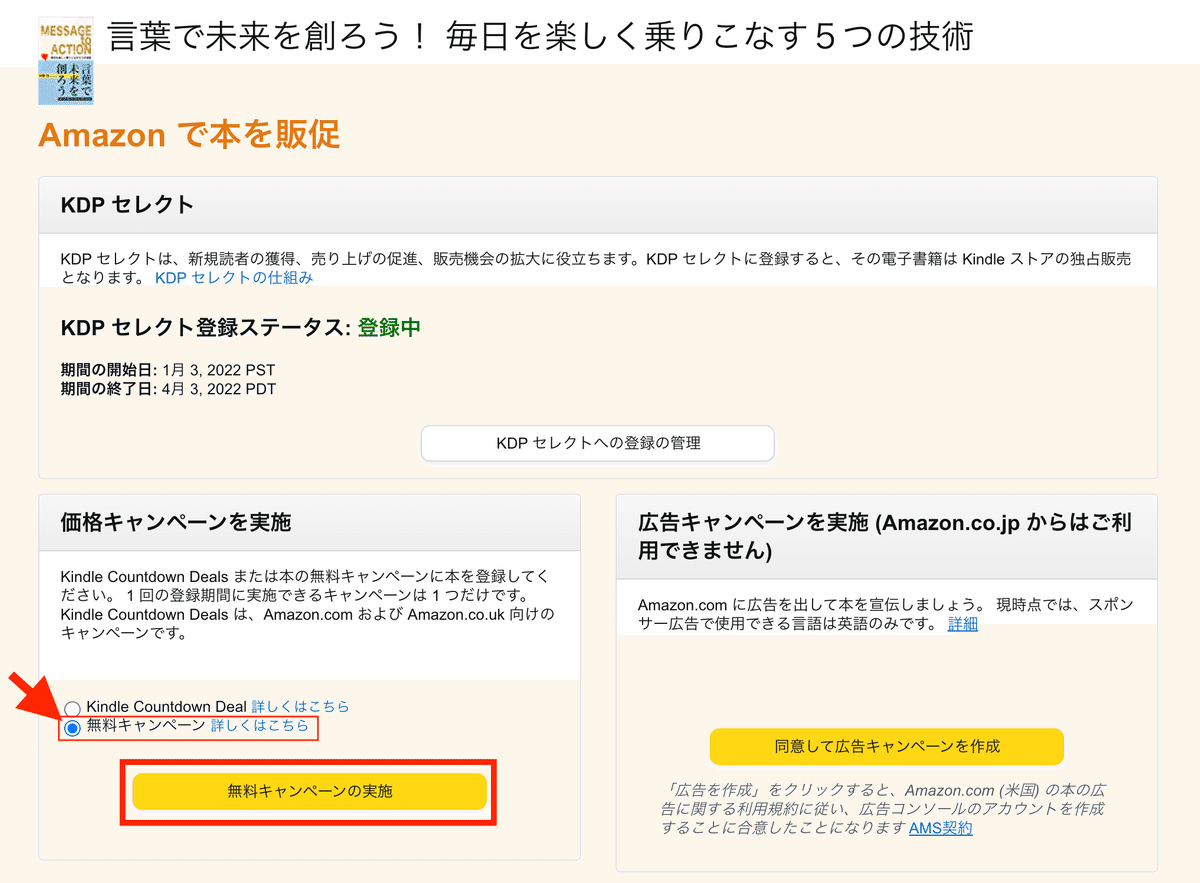Click the 期間の開始日 date line
The height and width of the screenshot is (883, 1200).
168,371
